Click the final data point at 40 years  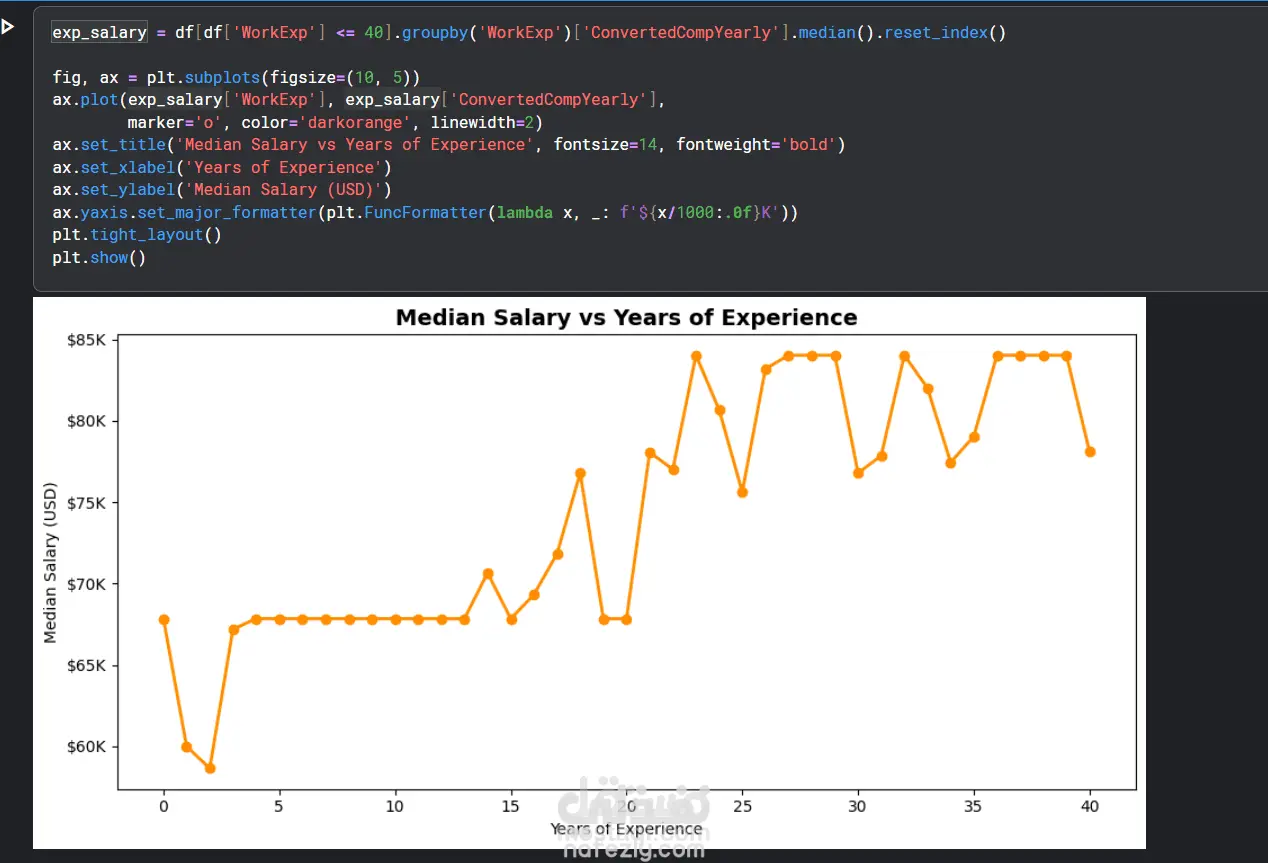tap(1090, 452)
